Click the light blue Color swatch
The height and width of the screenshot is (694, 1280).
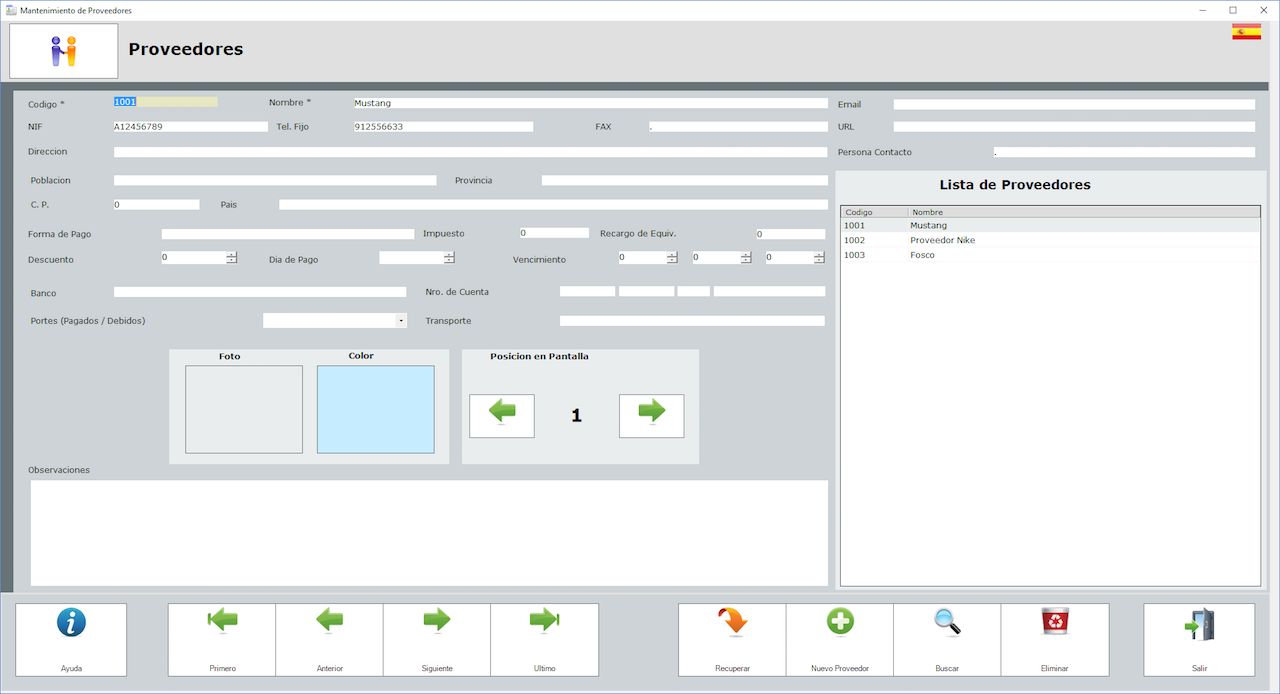[x=375, y=409]
